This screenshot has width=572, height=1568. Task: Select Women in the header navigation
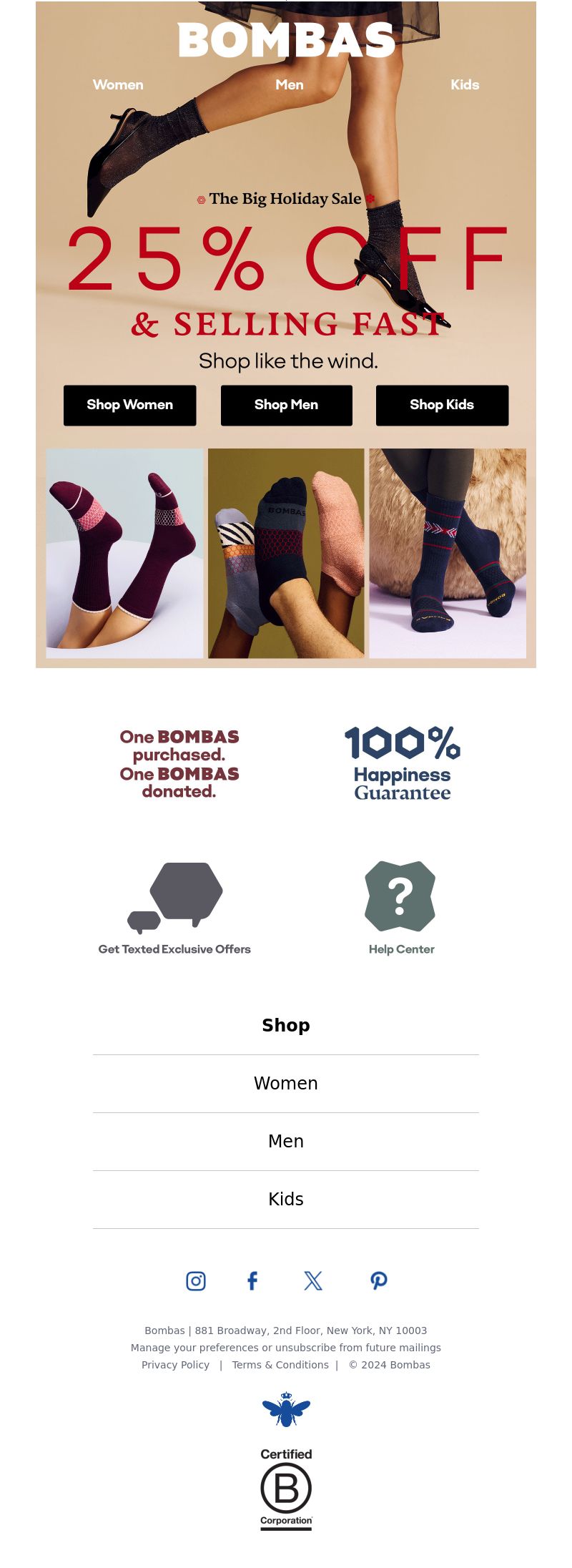pos(118,84)
